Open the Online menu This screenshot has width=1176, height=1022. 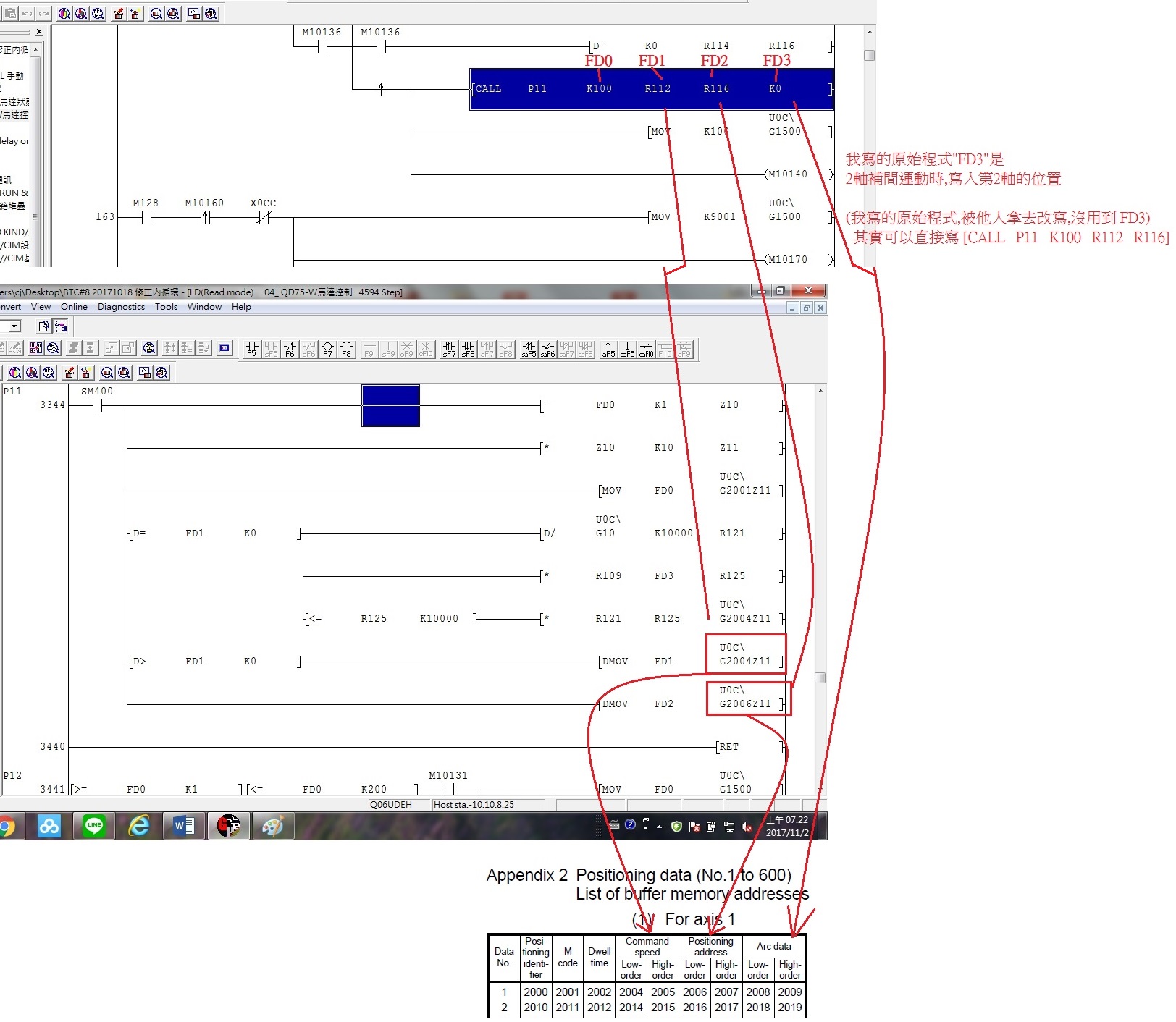tap(74, 307)
